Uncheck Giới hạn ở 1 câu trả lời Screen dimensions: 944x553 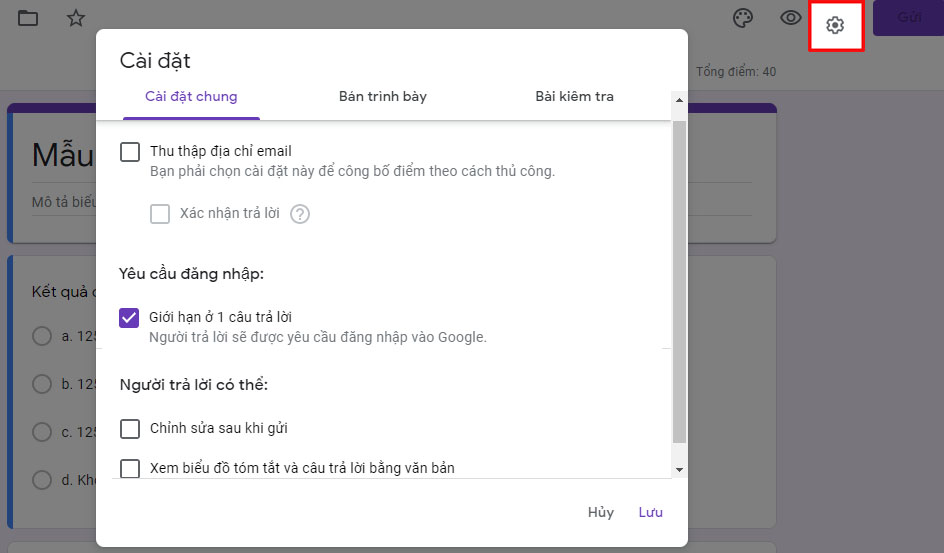[x=130, y=318]
